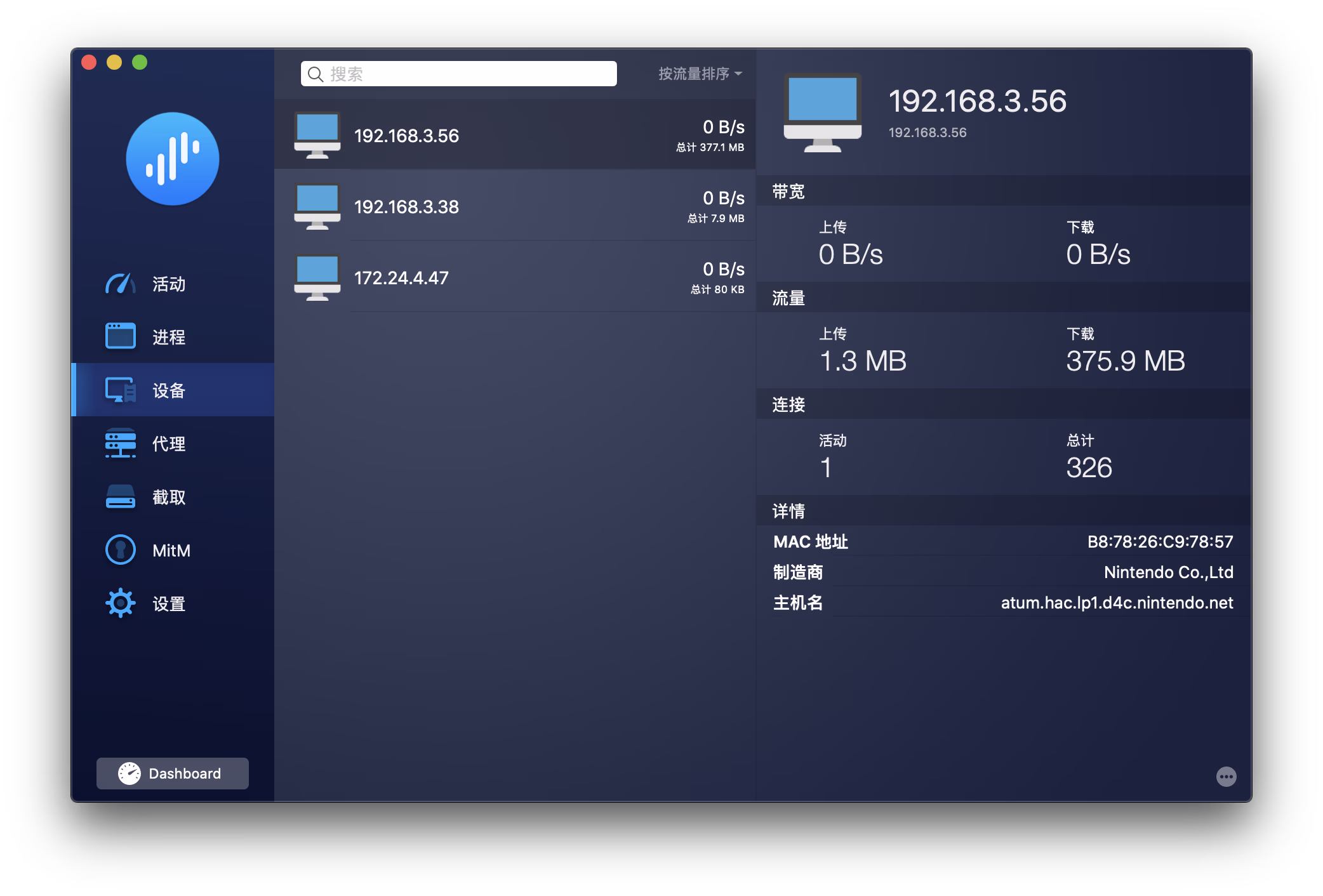Click the Surge app logo
The image size is (1323, 896).
click(172, 159)
